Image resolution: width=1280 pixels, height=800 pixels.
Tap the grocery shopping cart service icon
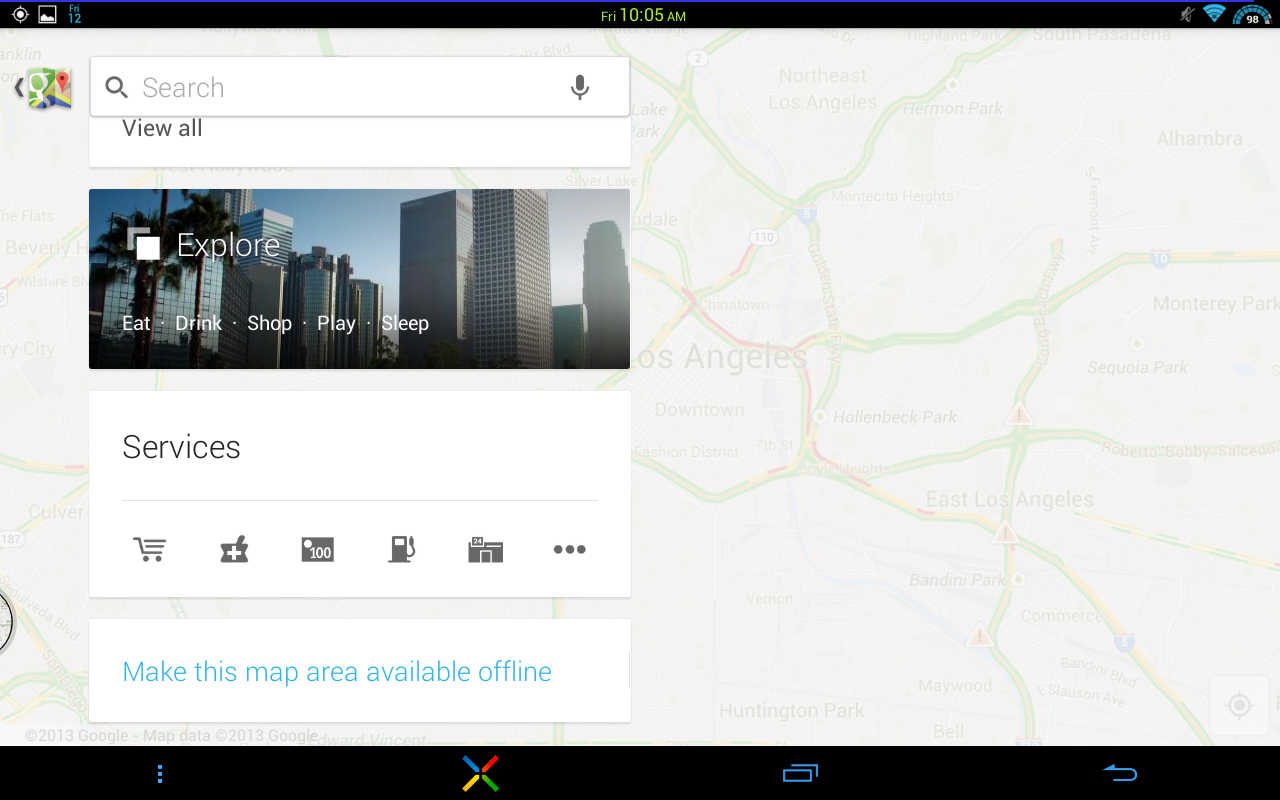(150, 549)
